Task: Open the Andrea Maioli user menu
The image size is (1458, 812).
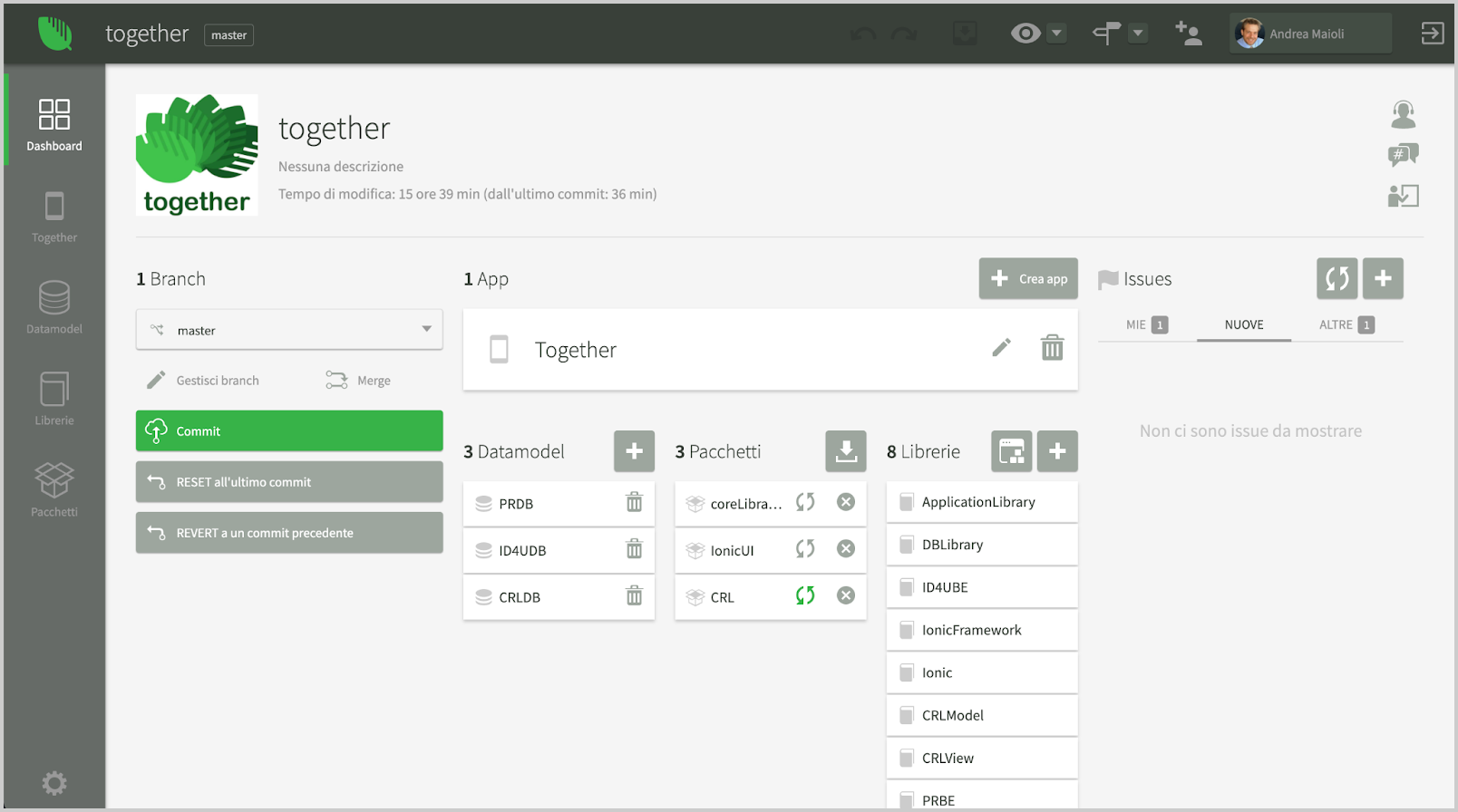Action: point(1309,34)
